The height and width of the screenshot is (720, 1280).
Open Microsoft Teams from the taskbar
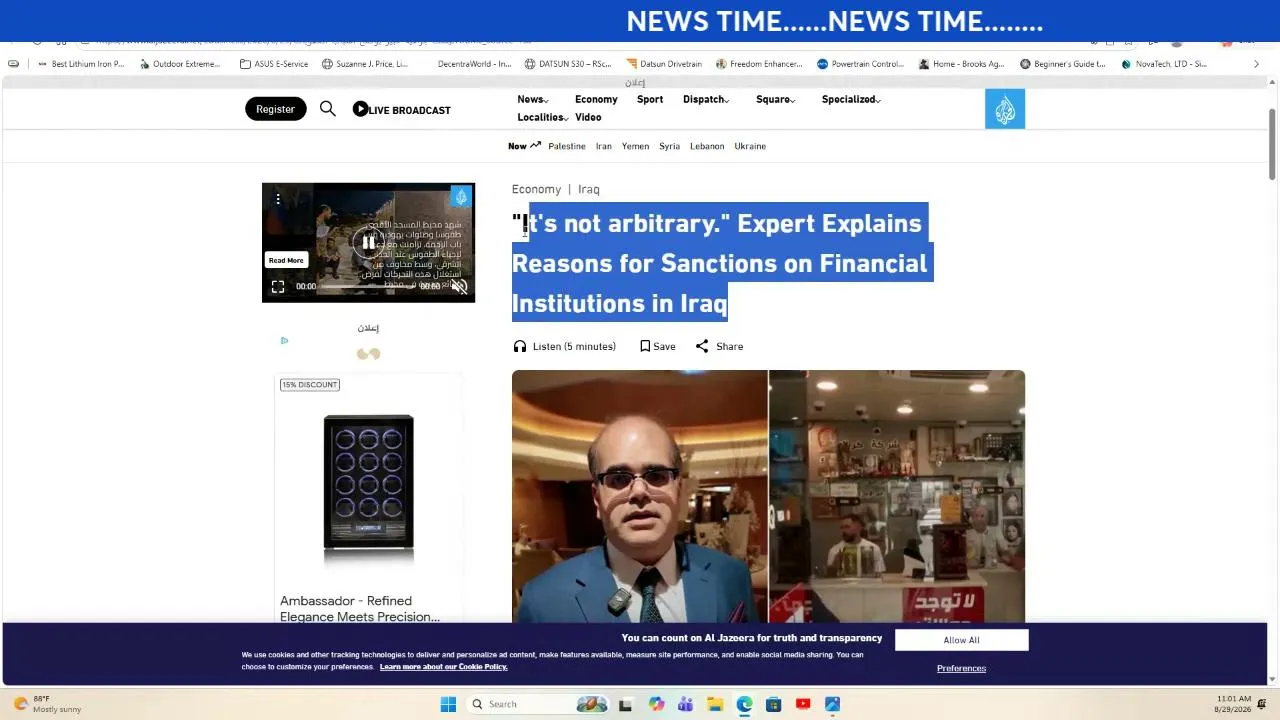pyautogui.click(x=685, y=704)
